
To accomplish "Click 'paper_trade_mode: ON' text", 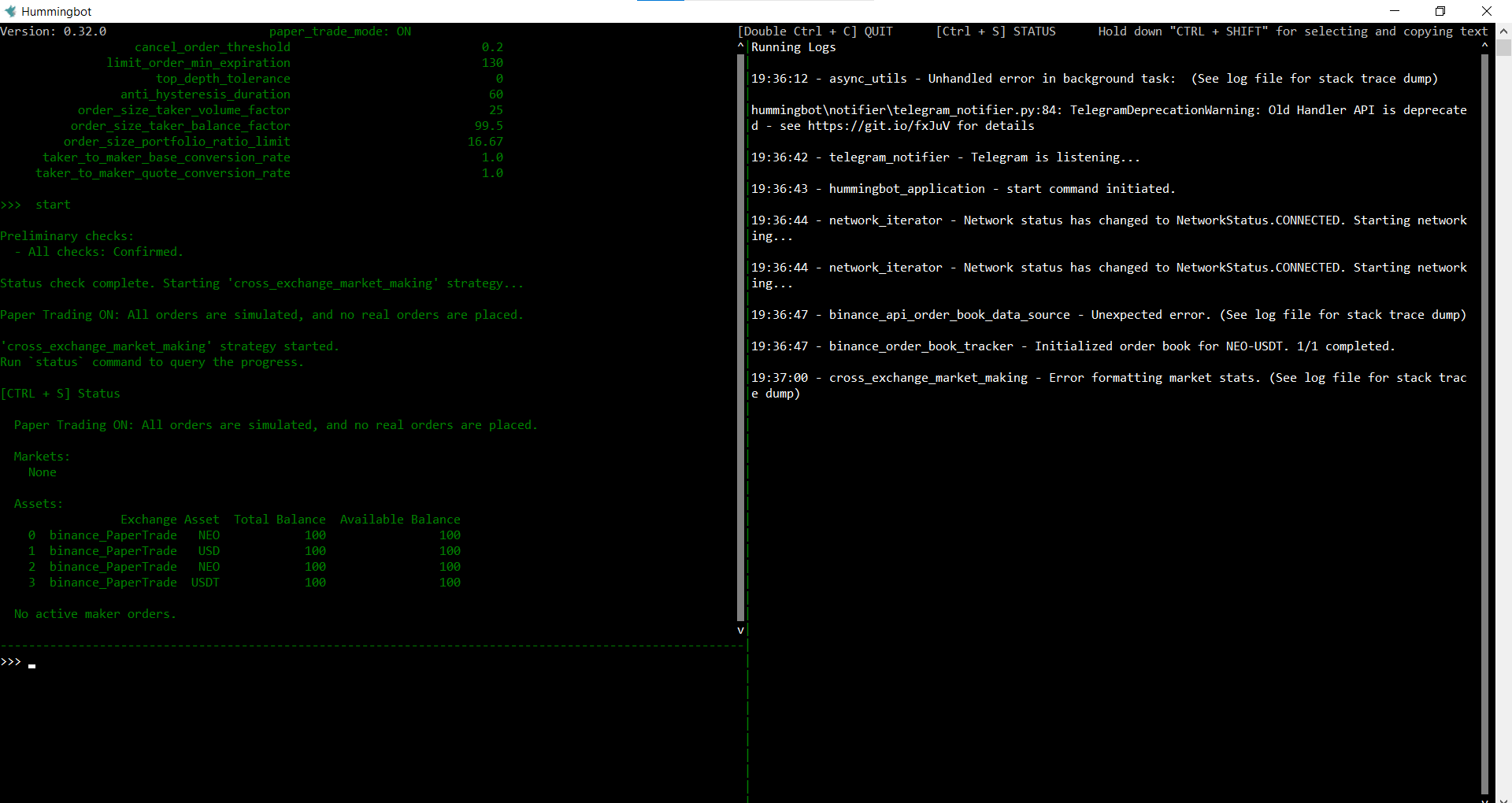I will point(340,31).
